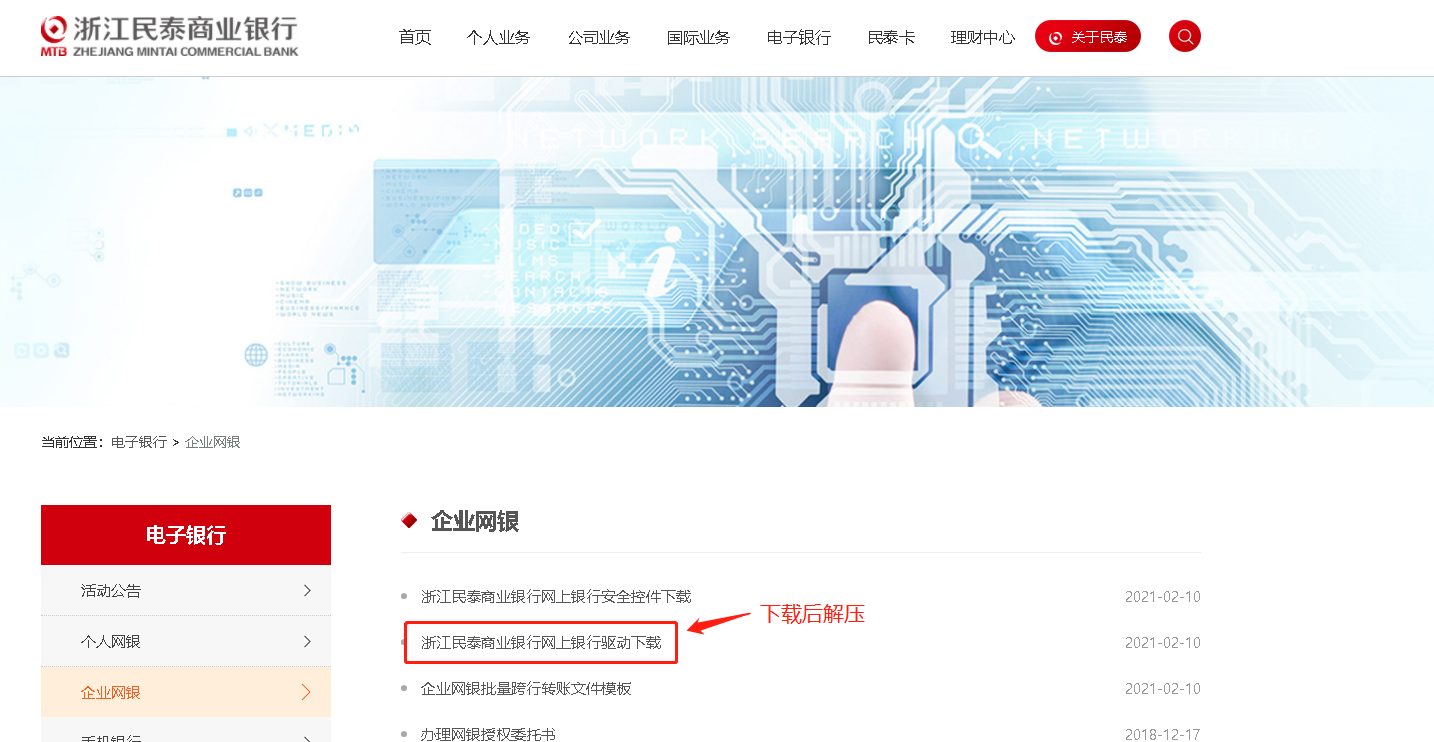Expand the 企业网银 sidebar chevron arrow
This screenshot has width=1434, height=742.
tap(307, 692)
